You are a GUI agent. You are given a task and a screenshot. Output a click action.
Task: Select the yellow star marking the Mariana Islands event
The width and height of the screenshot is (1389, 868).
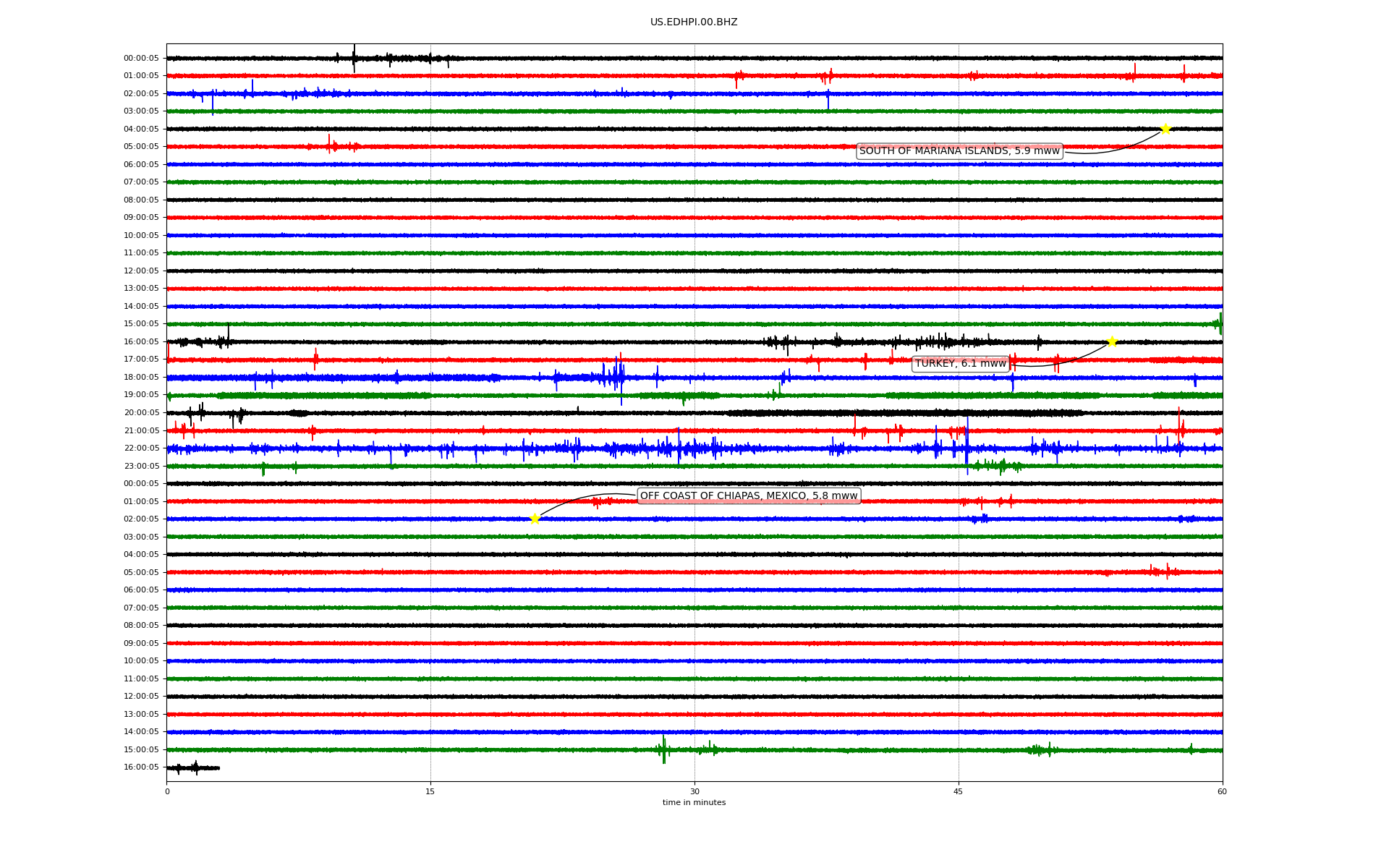click(1165, 129)
